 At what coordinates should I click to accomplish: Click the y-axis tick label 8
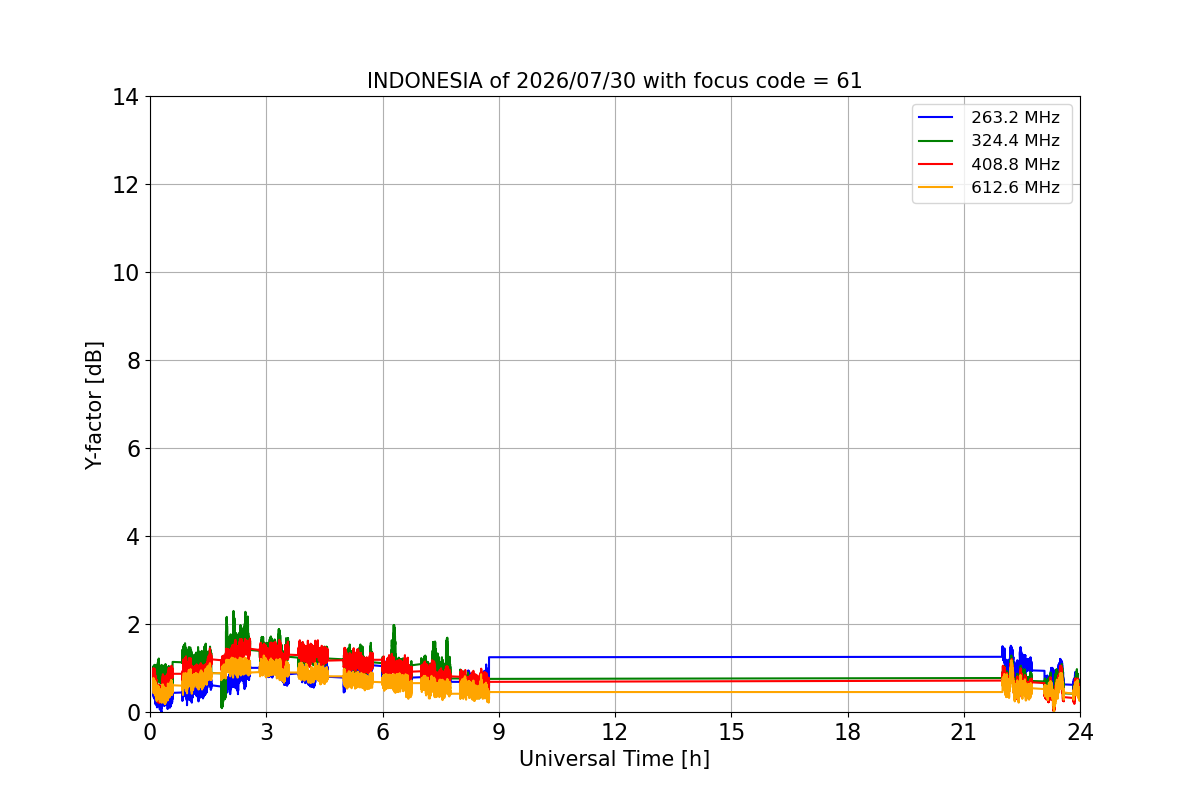click(x=132, y=361)
